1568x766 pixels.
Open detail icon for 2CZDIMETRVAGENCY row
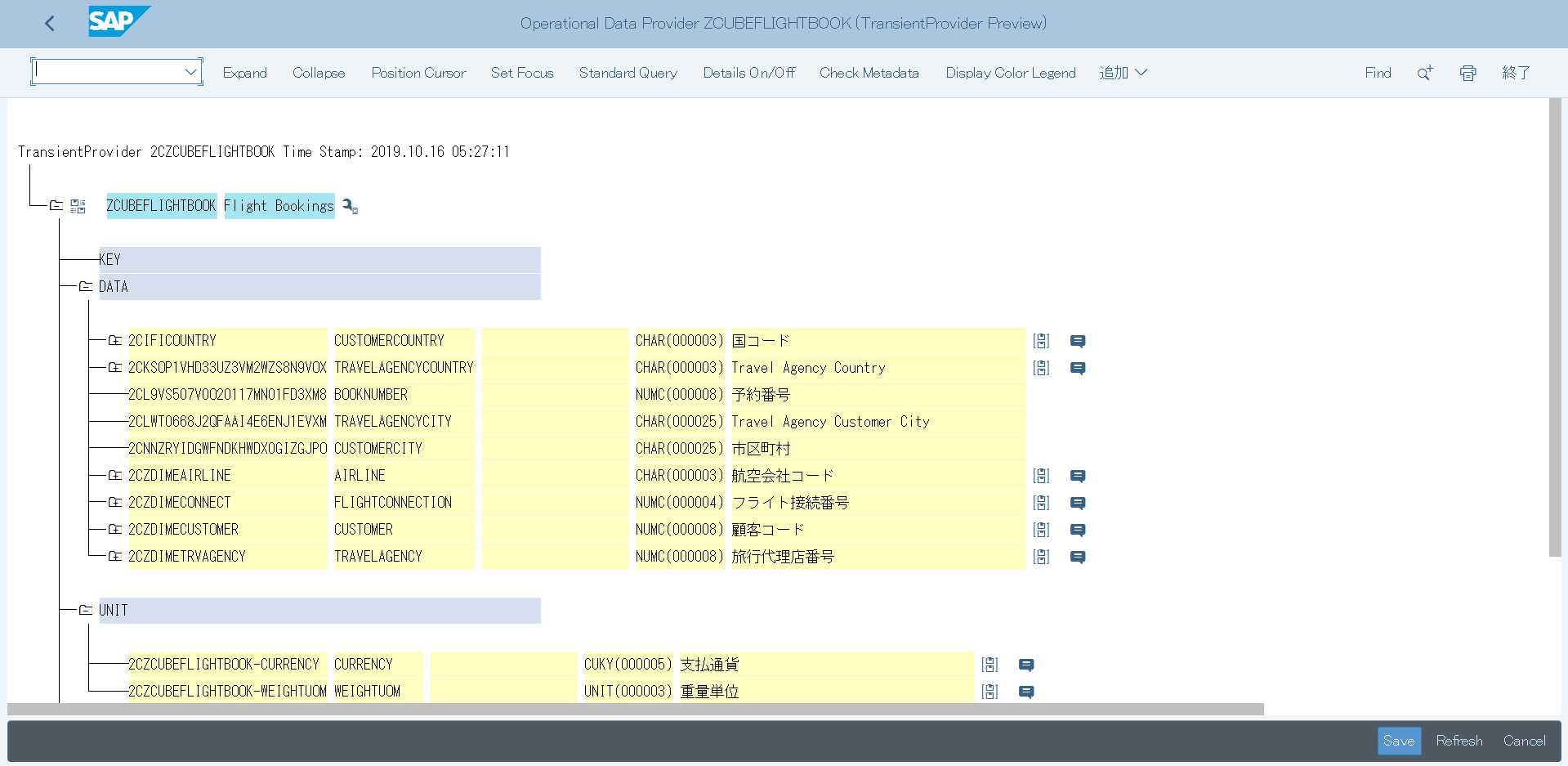tap(1041, 557)
